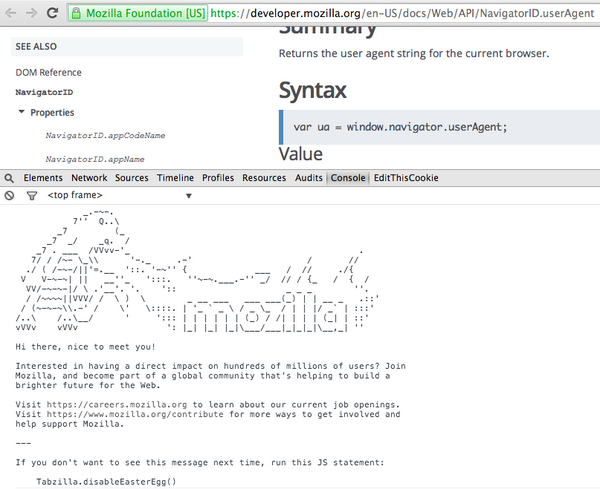Toggle the console filter funnel icon
Viewport: 600px width, 489px height.
pos(32,196)
